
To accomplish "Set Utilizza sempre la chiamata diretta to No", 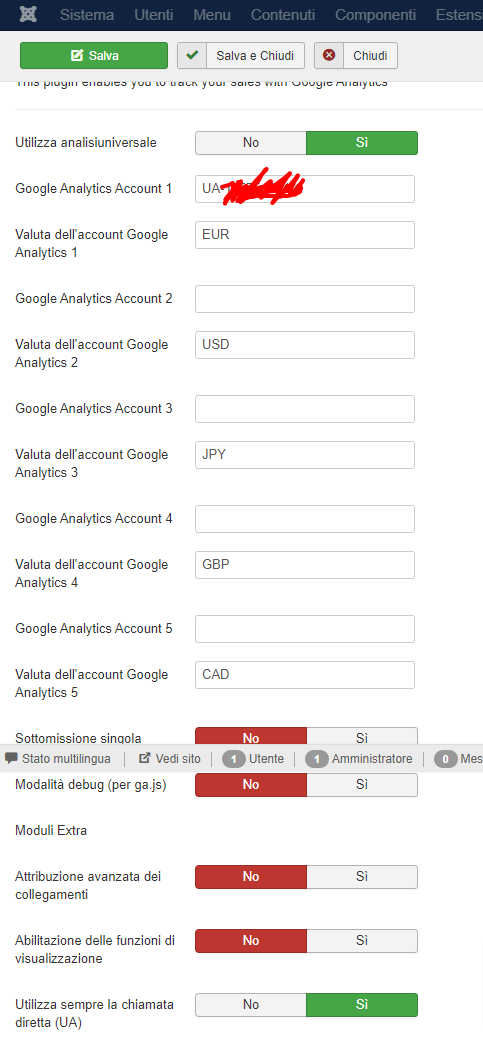I will pos(250,1004).
